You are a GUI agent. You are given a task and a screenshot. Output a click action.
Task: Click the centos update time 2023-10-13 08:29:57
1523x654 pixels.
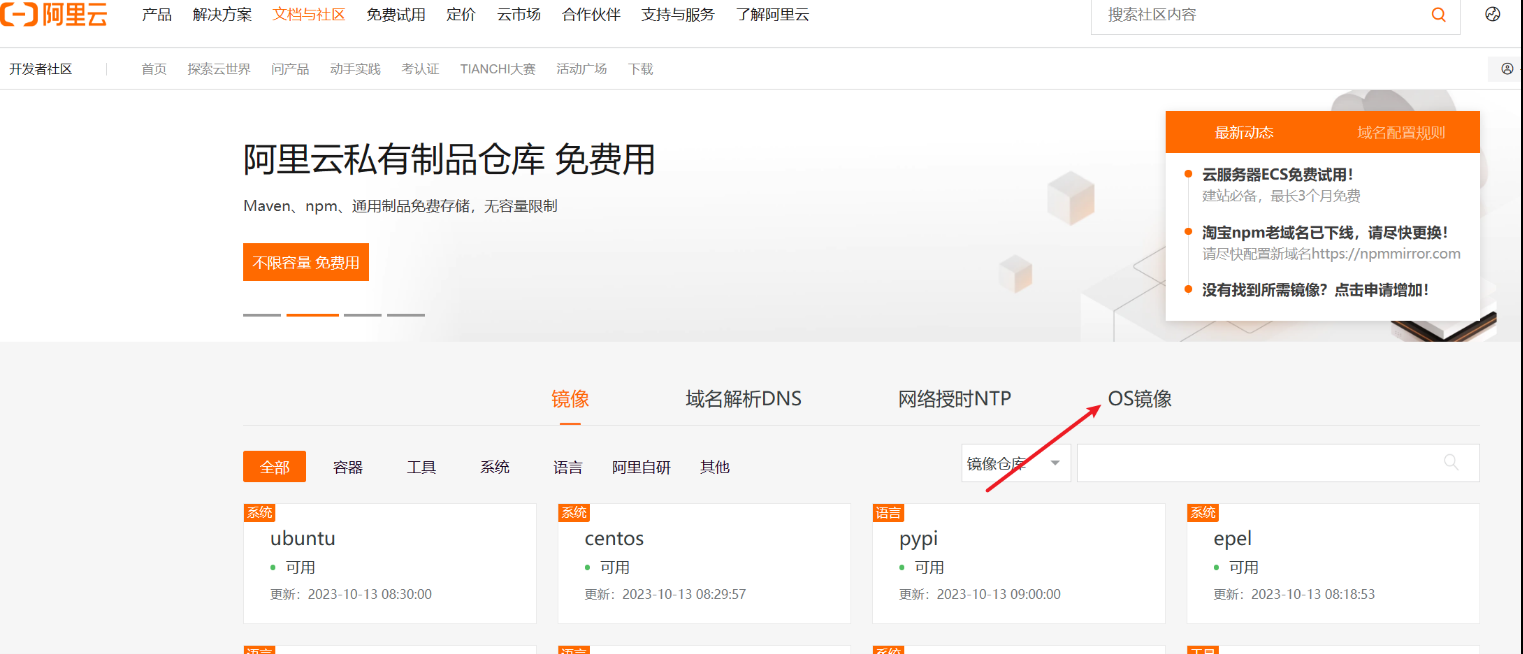(x=684, y=594)
